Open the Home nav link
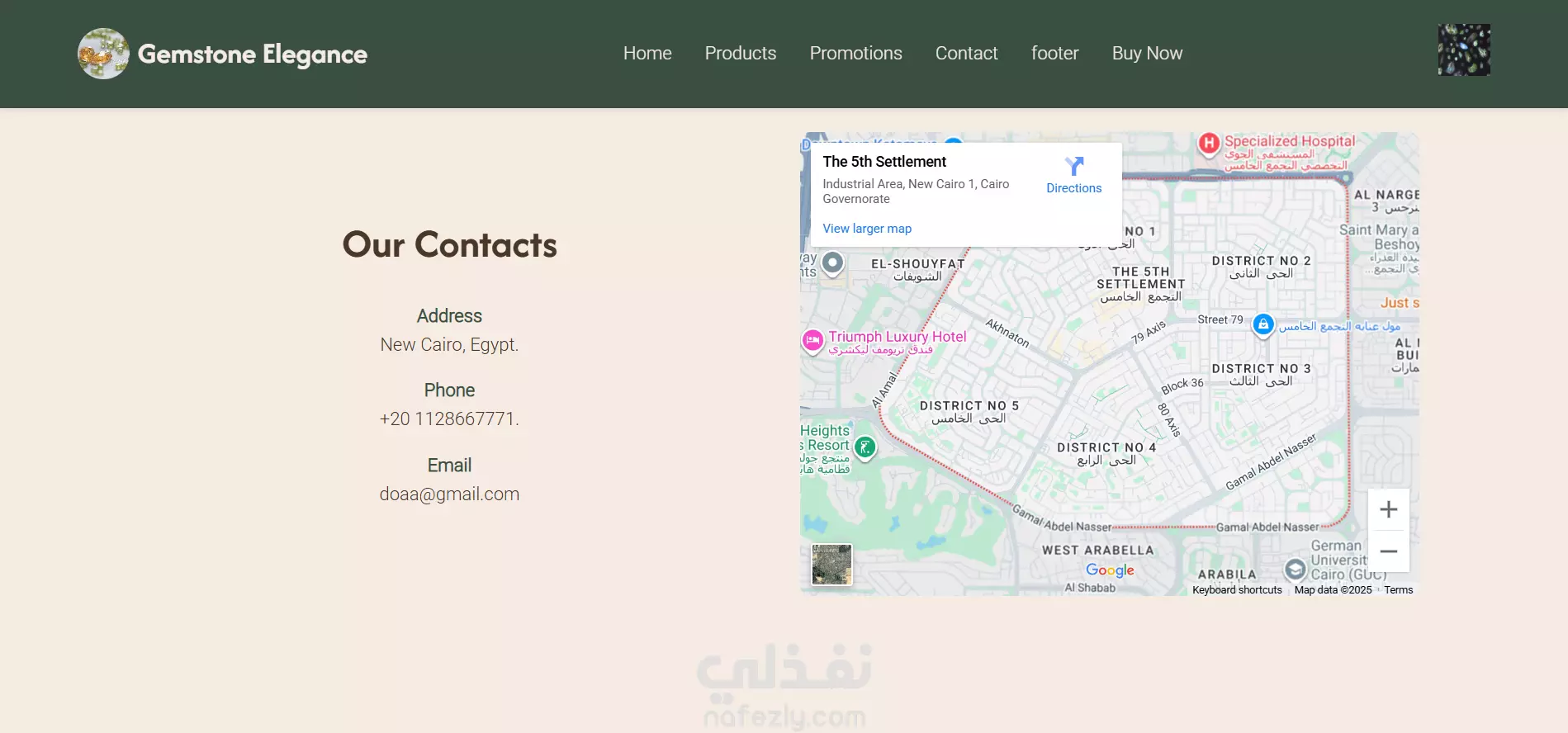This screenshot has width=1568, height=733. [x=647, y=54]
